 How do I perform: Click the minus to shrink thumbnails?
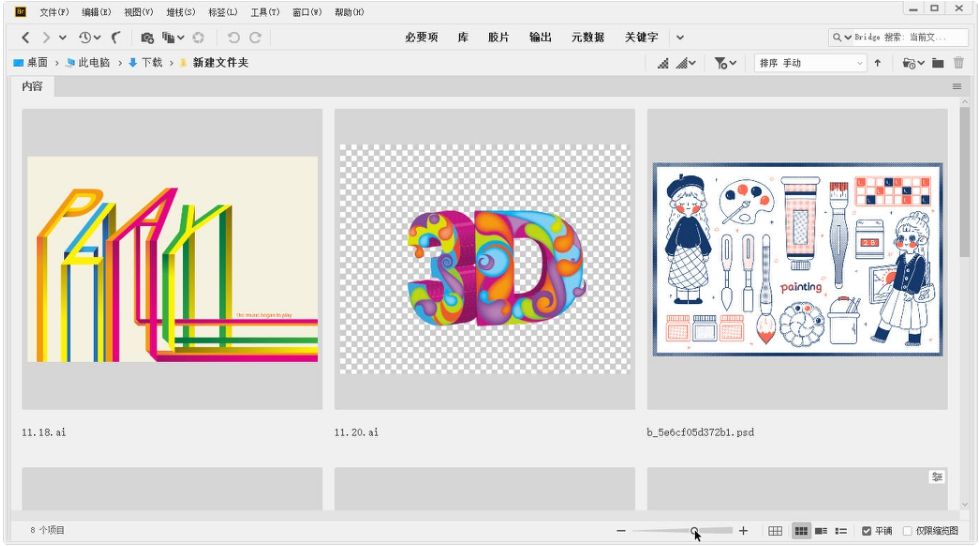621,531
